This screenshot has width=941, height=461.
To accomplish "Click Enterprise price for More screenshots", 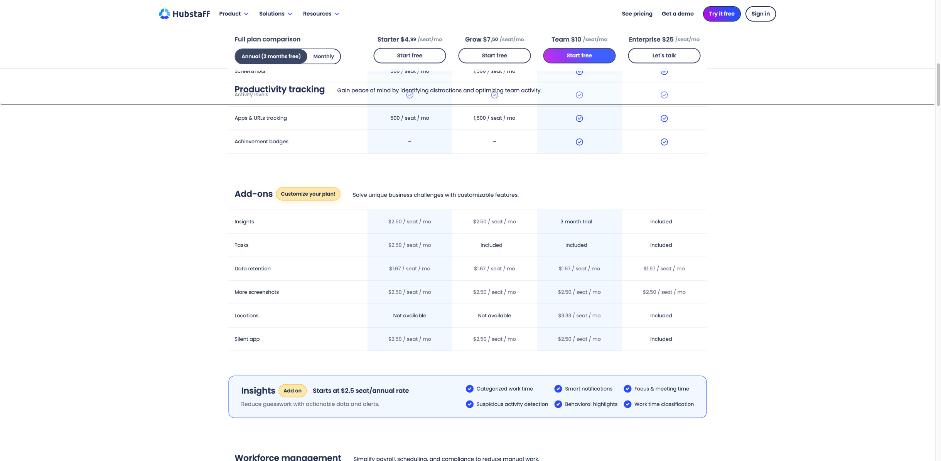I will point(664,292).
